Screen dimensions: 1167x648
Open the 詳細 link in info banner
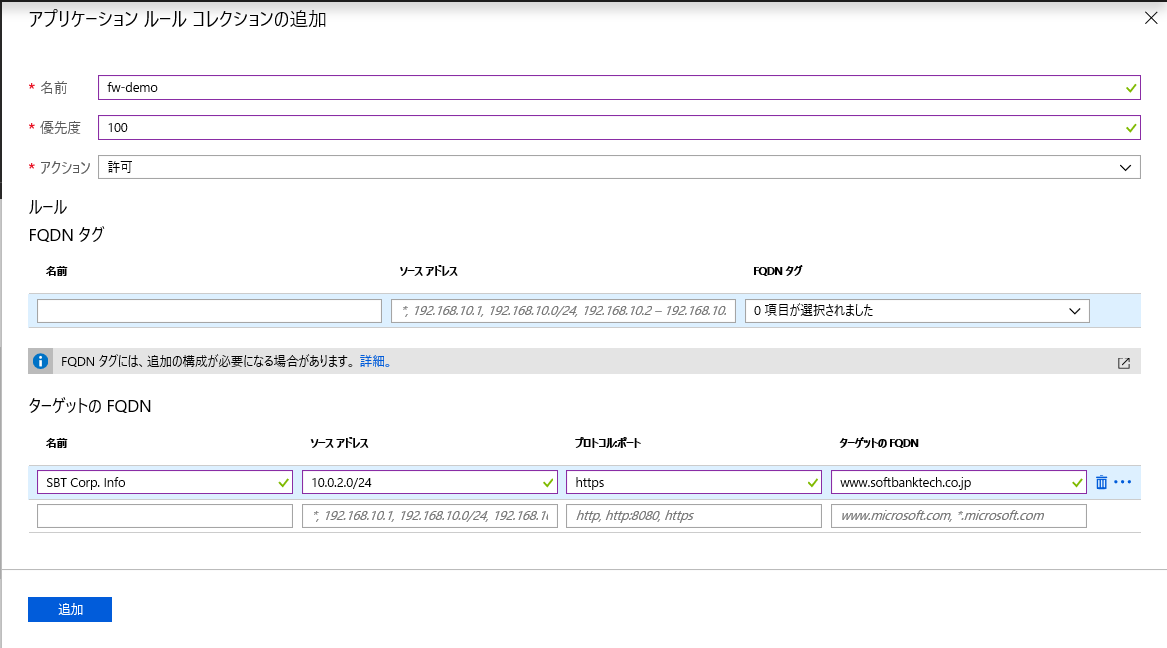point(372,362)
